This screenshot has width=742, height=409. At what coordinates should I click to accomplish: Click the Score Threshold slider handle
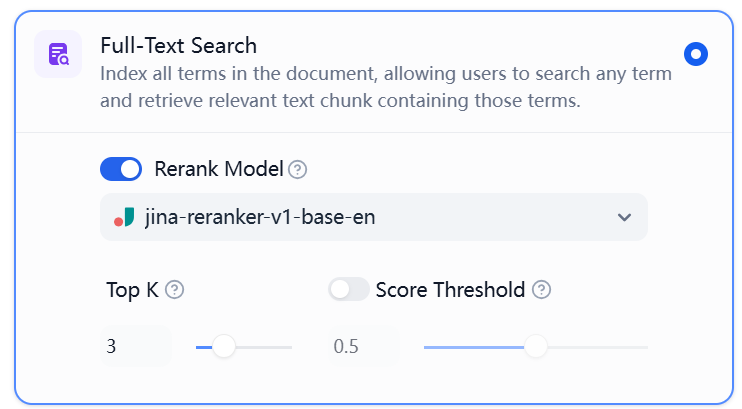coord(536,347)
